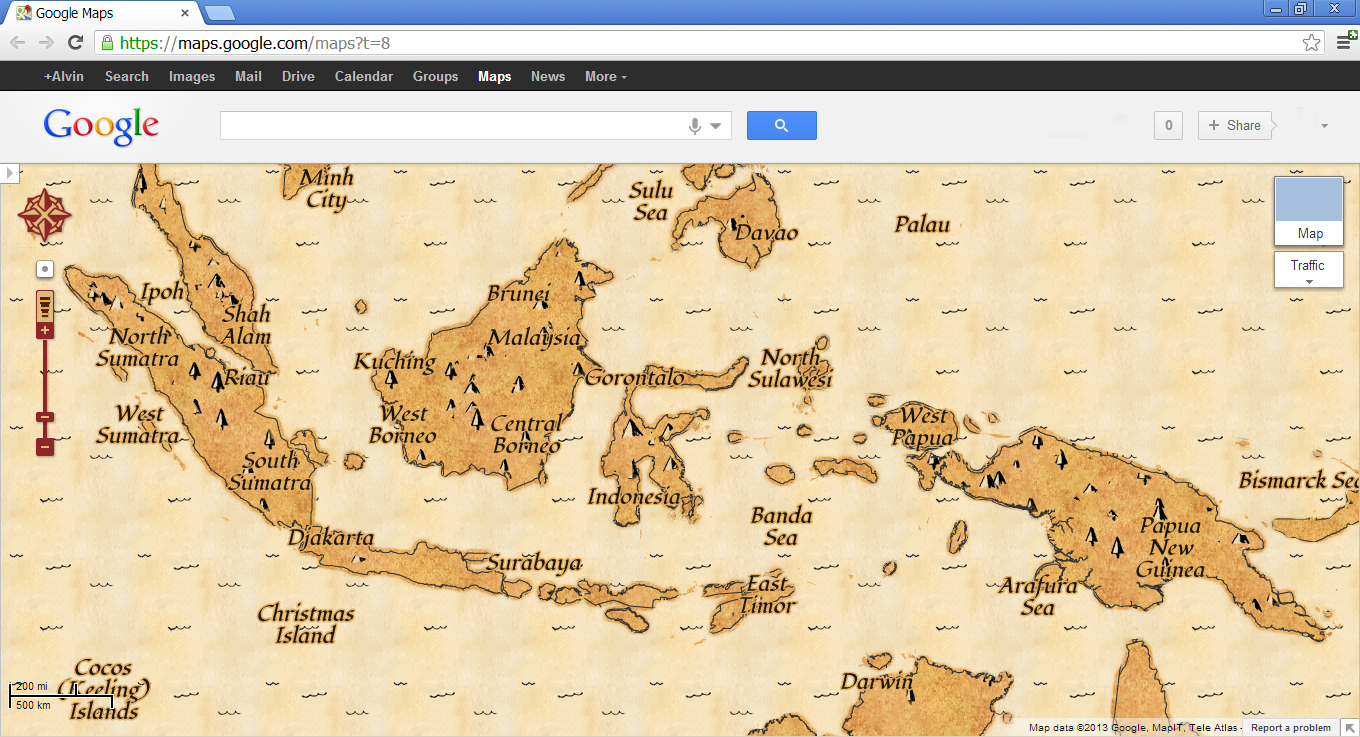Click the Banda Sea label
Viewport: 1360px width, 737px height.
[x=782, y=526]
